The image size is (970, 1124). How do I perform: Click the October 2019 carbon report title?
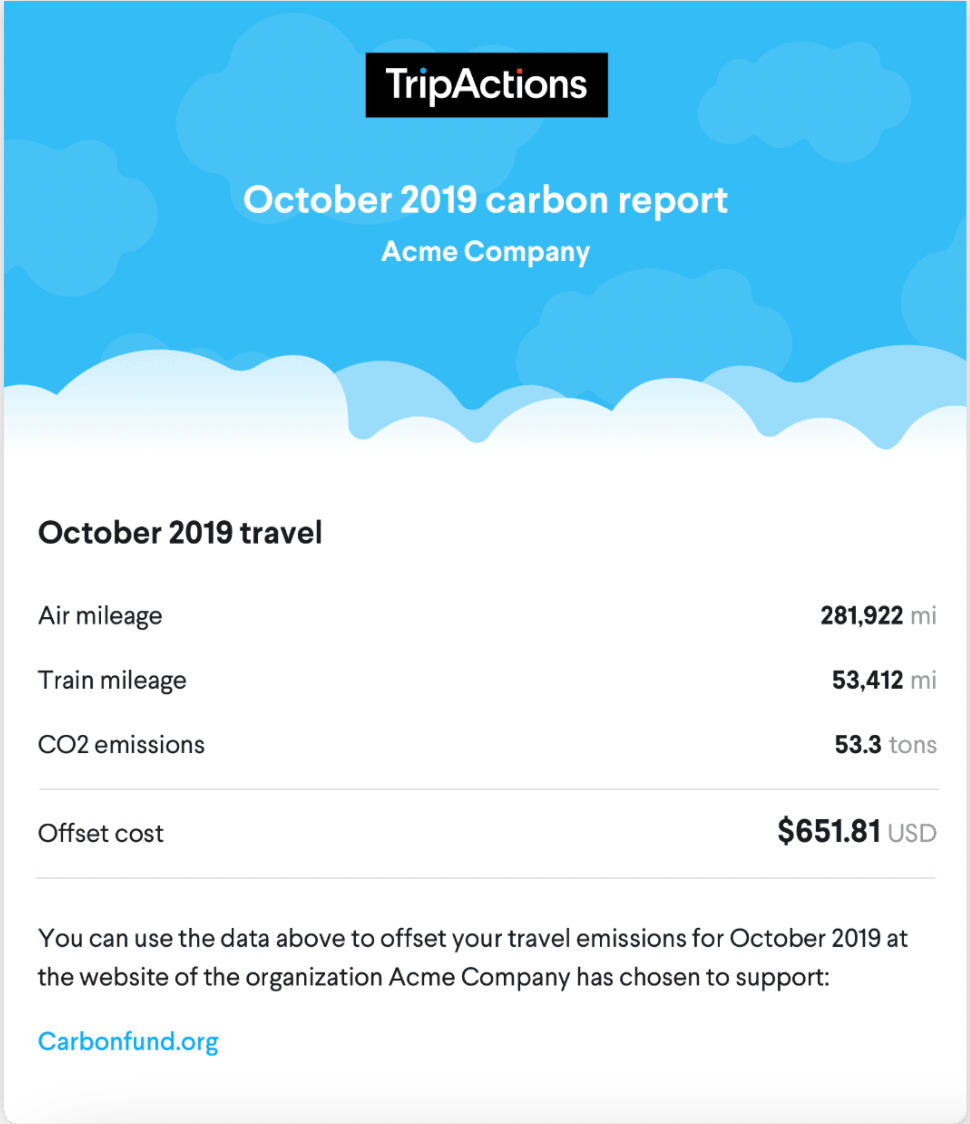click(485, 200)
